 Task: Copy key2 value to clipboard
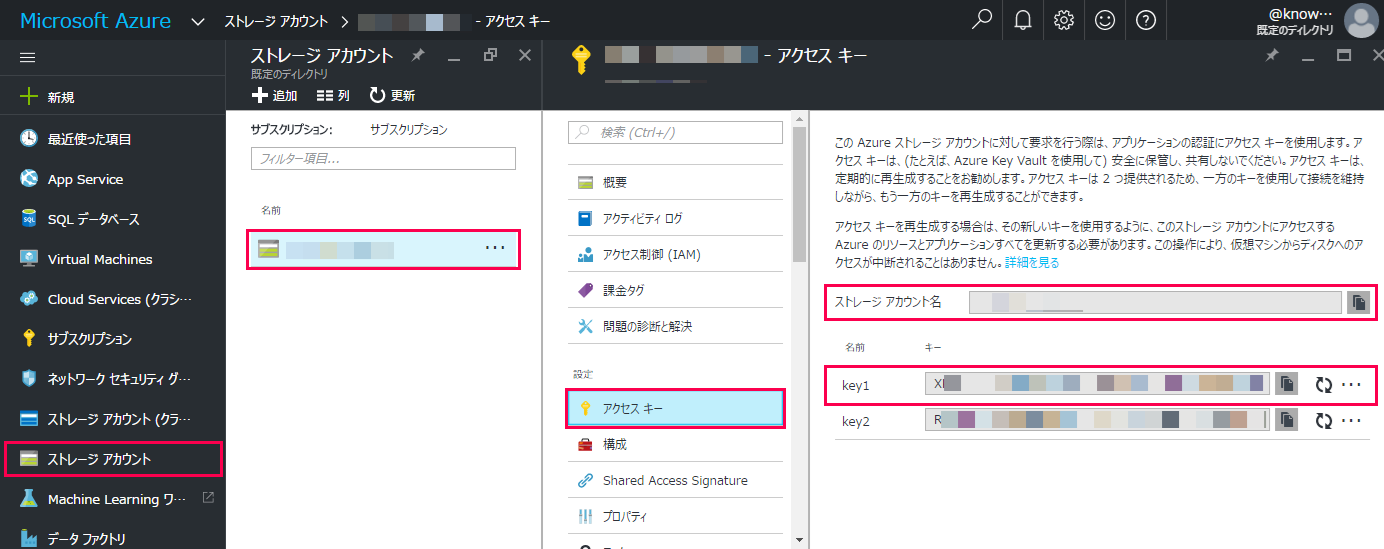[x=1287, y=421]
